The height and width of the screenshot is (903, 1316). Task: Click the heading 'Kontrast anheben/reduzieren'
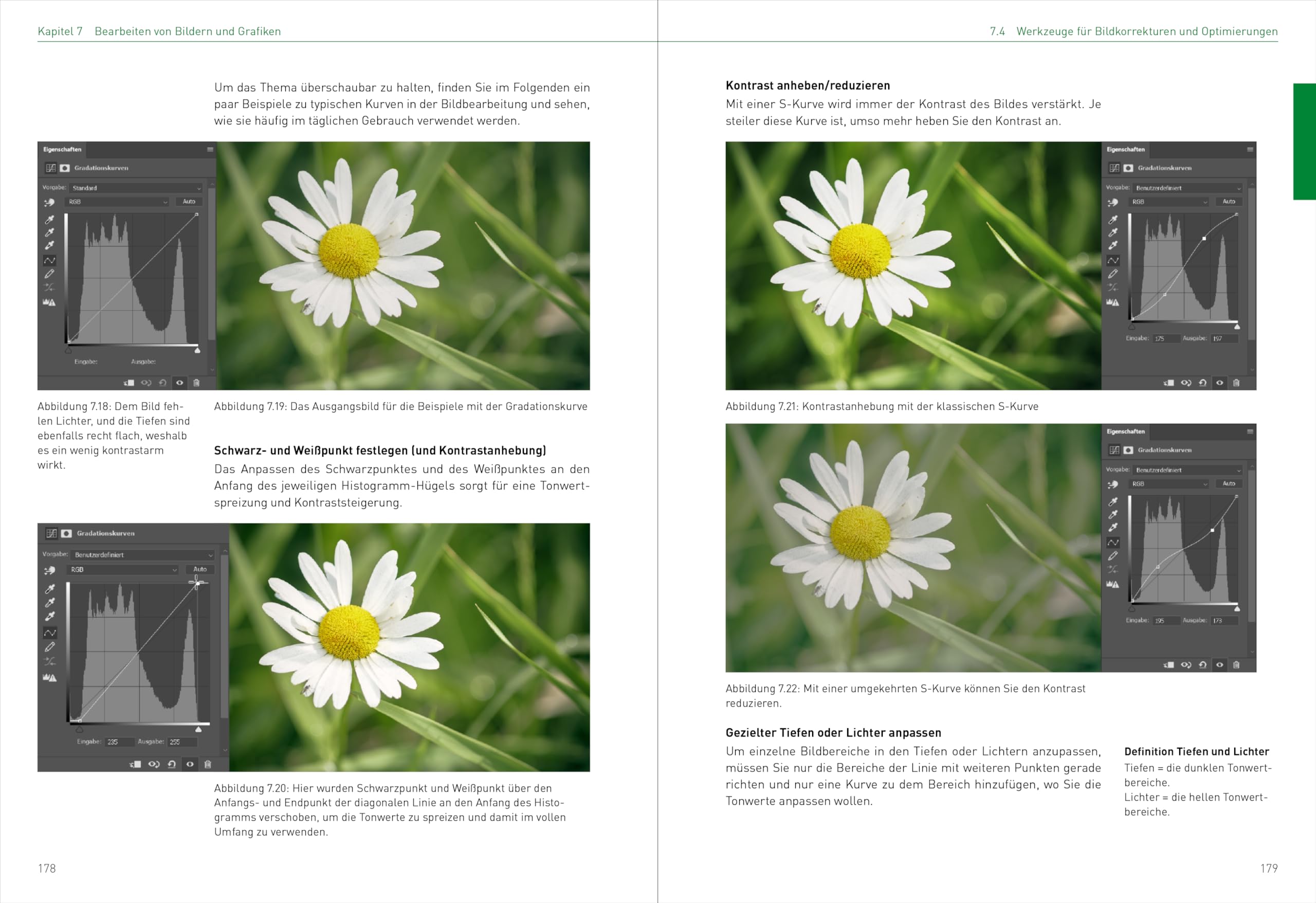[x=808, y=85]
